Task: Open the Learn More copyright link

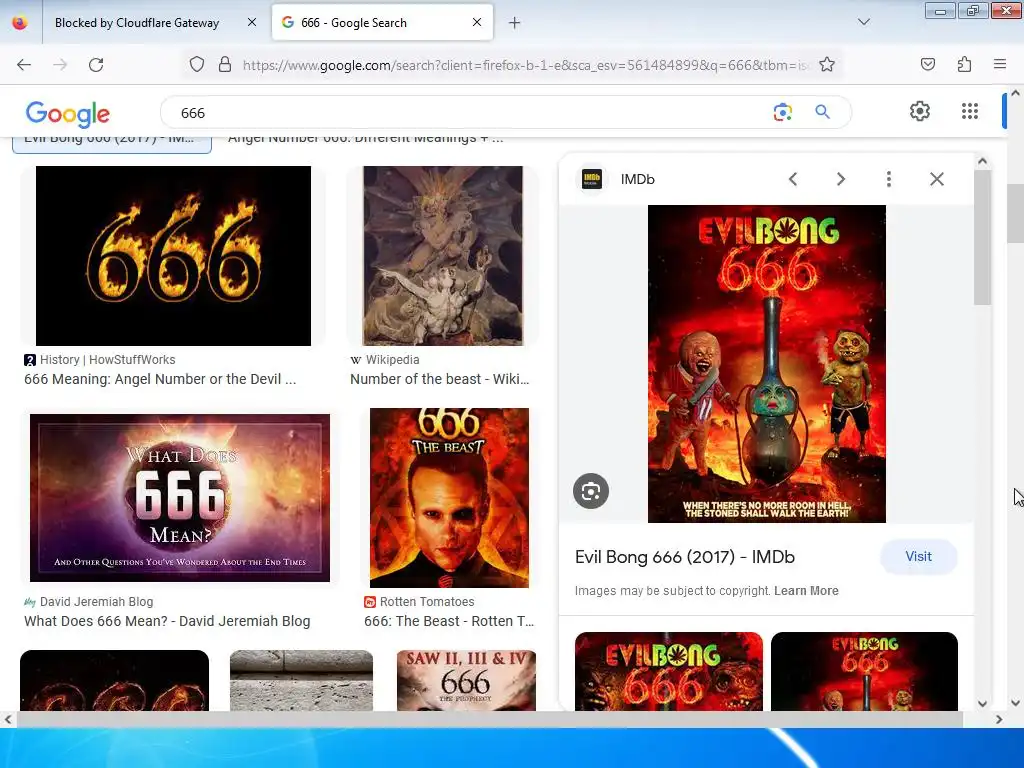Action: [806, 591]
